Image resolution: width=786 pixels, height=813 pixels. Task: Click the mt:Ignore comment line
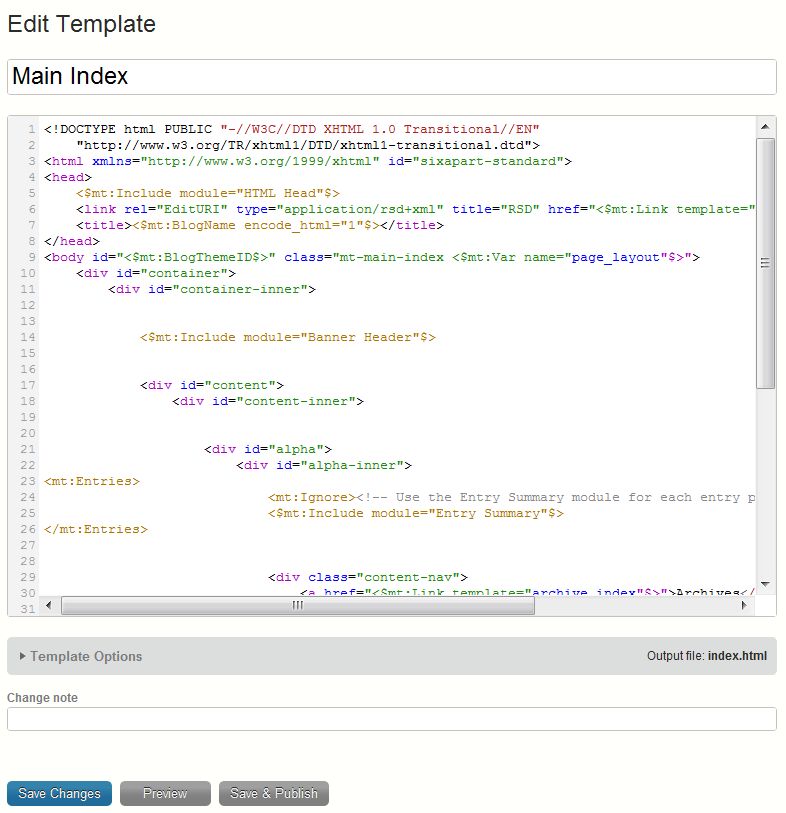pyautogui.click(x=511, y=497)
